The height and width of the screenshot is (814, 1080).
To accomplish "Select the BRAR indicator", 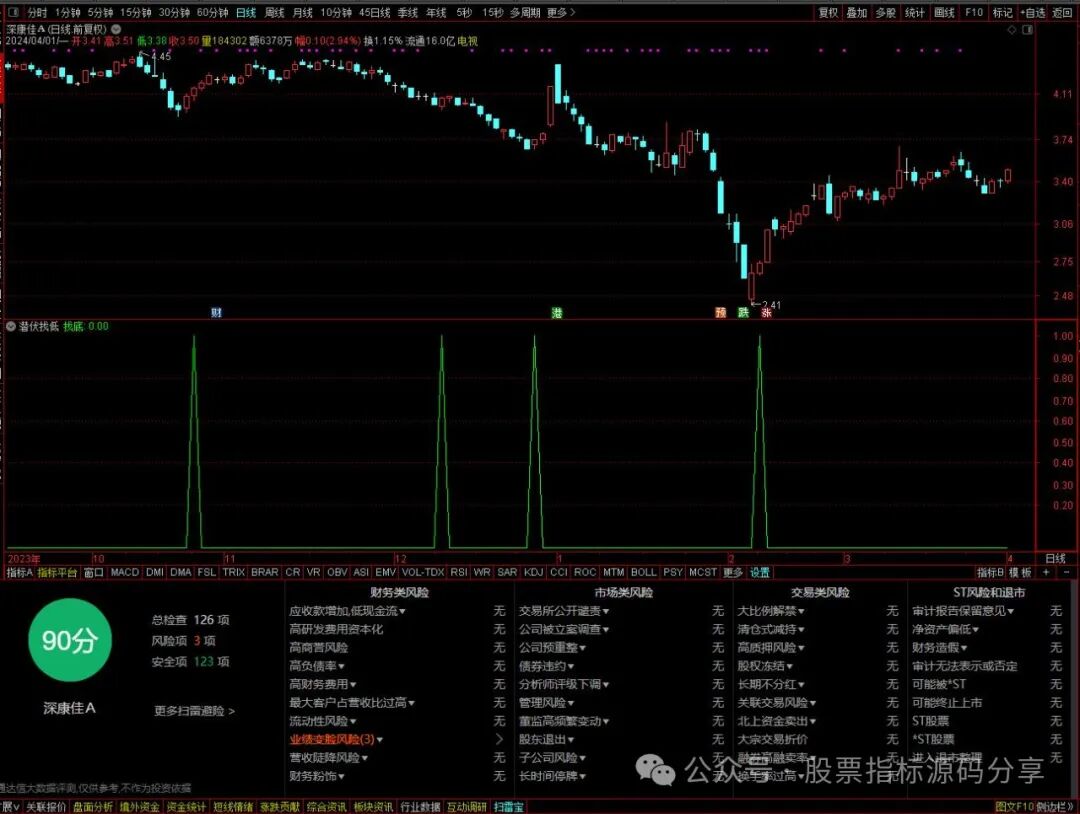I will point(264,572).
